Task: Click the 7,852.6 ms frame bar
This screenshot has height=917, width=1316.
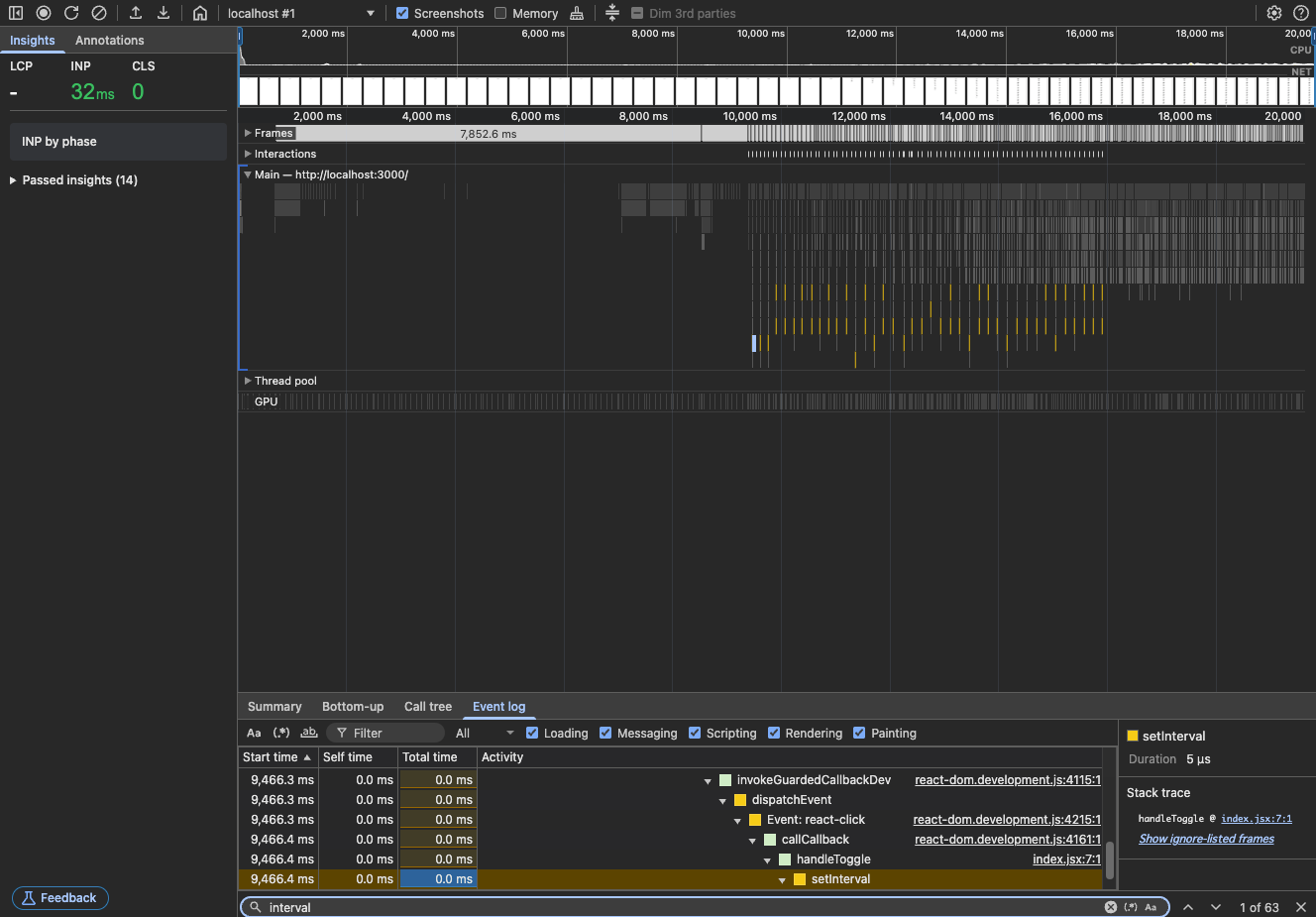Action: click(488, 134)
